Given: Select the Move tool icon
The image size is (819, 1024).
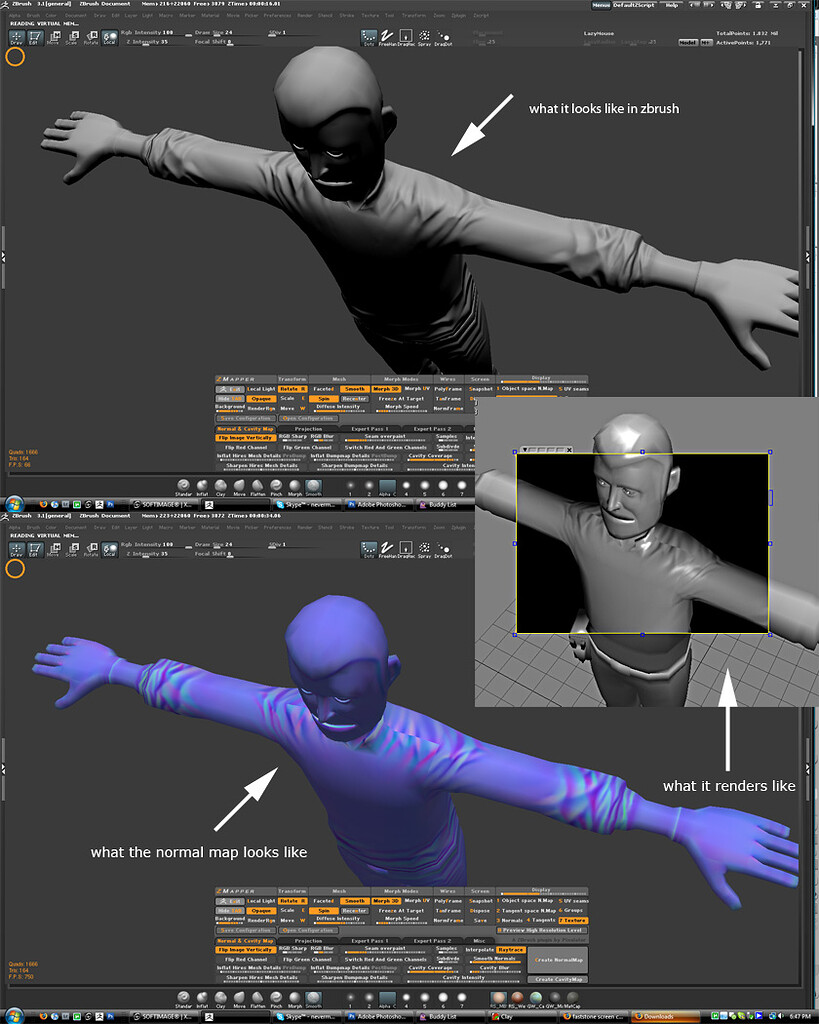Looking at the screenshot, I should (x=54, y=36).
